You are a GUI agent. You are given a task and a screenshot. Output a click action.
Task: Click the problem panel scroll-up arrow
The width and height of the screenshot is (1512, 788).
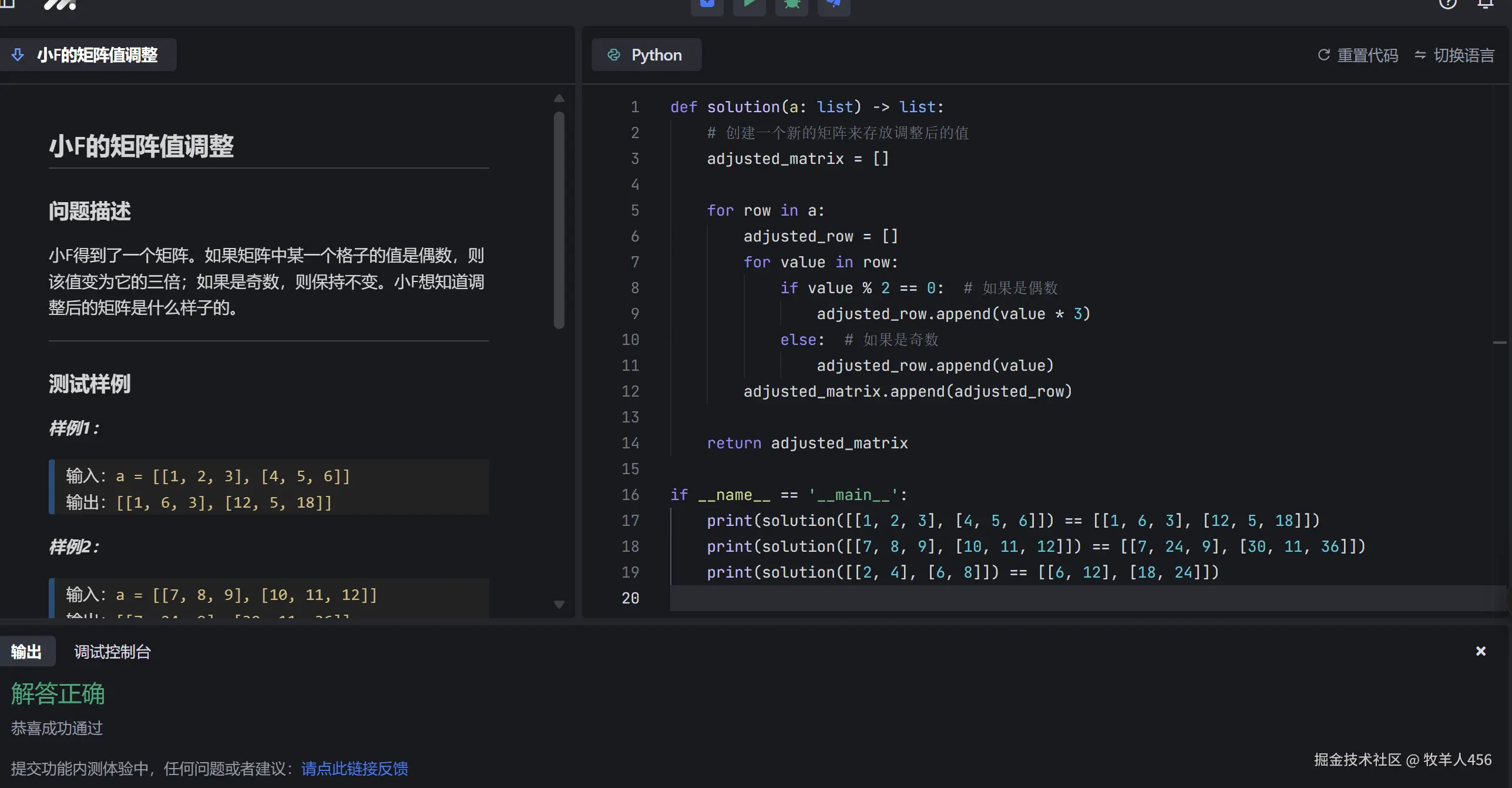[x=559, y=98]
